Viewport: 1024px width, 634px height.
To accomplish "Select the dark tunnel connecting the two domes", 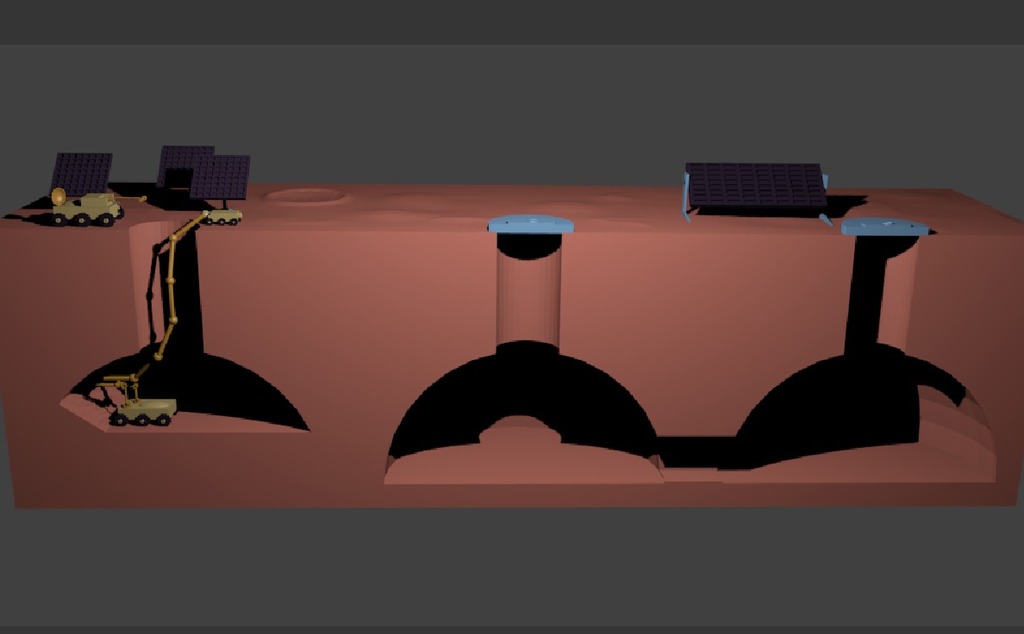I will pyautogui.click(x=694, y=451).
